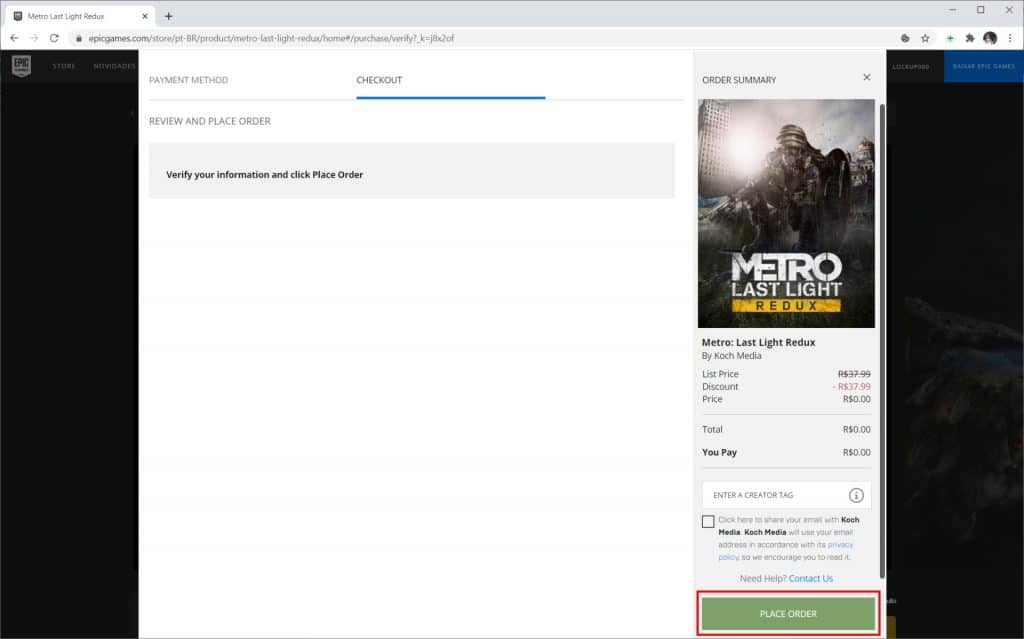1024x639 pixels.
Task: Click the 'Order Summary' heading
Action: [739, 80]
